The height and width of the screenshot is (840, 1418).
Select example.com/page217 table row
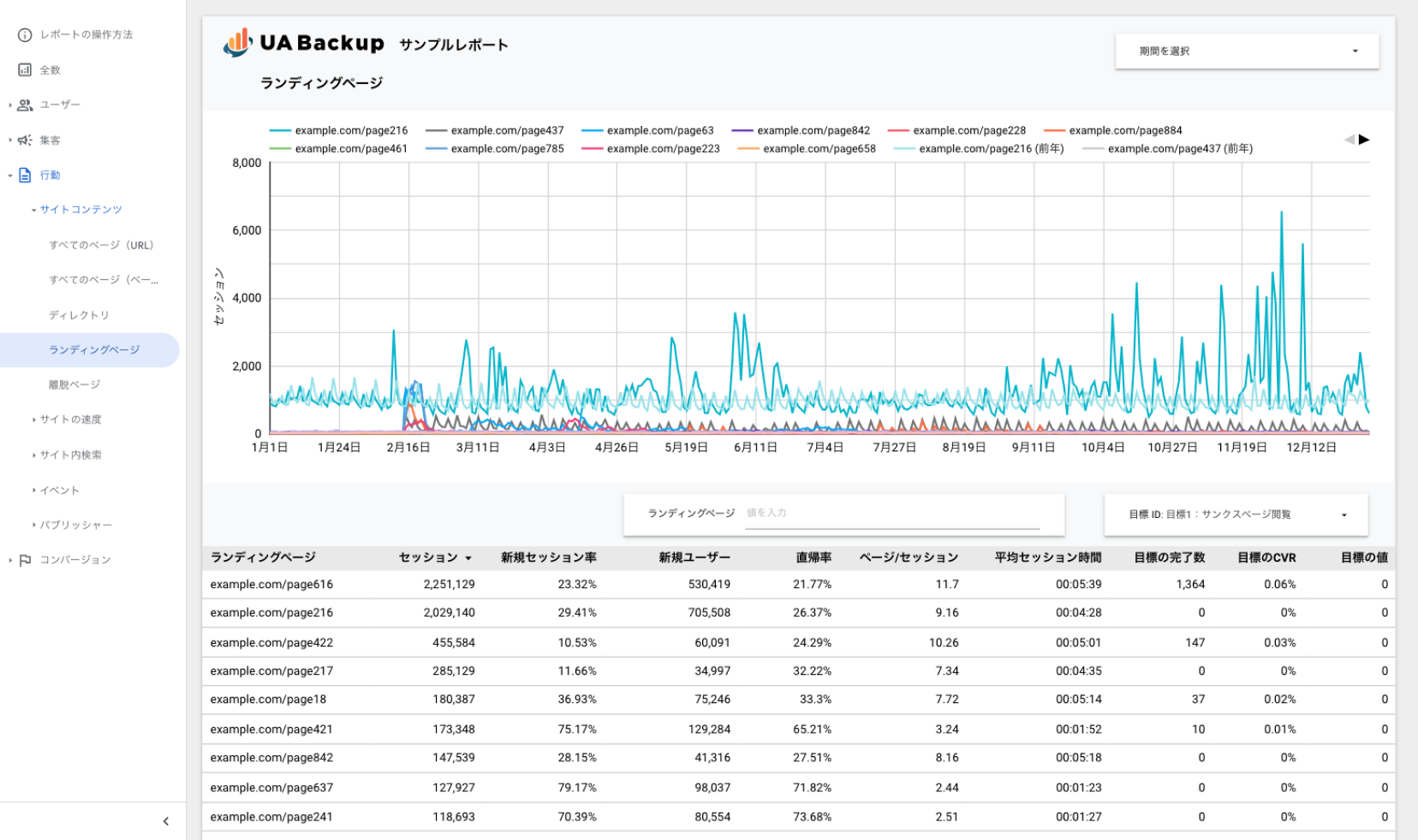coord(798,671)
